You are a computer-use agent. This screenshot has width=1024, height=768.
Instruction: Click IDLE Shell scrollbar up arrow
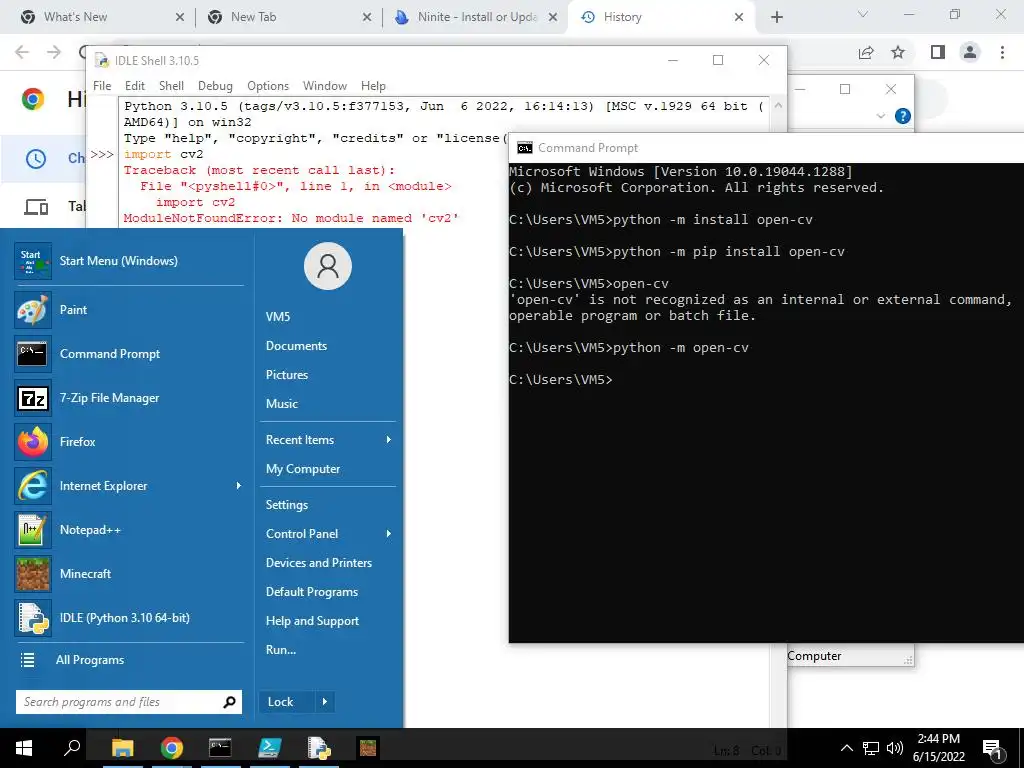coord(777,105)
